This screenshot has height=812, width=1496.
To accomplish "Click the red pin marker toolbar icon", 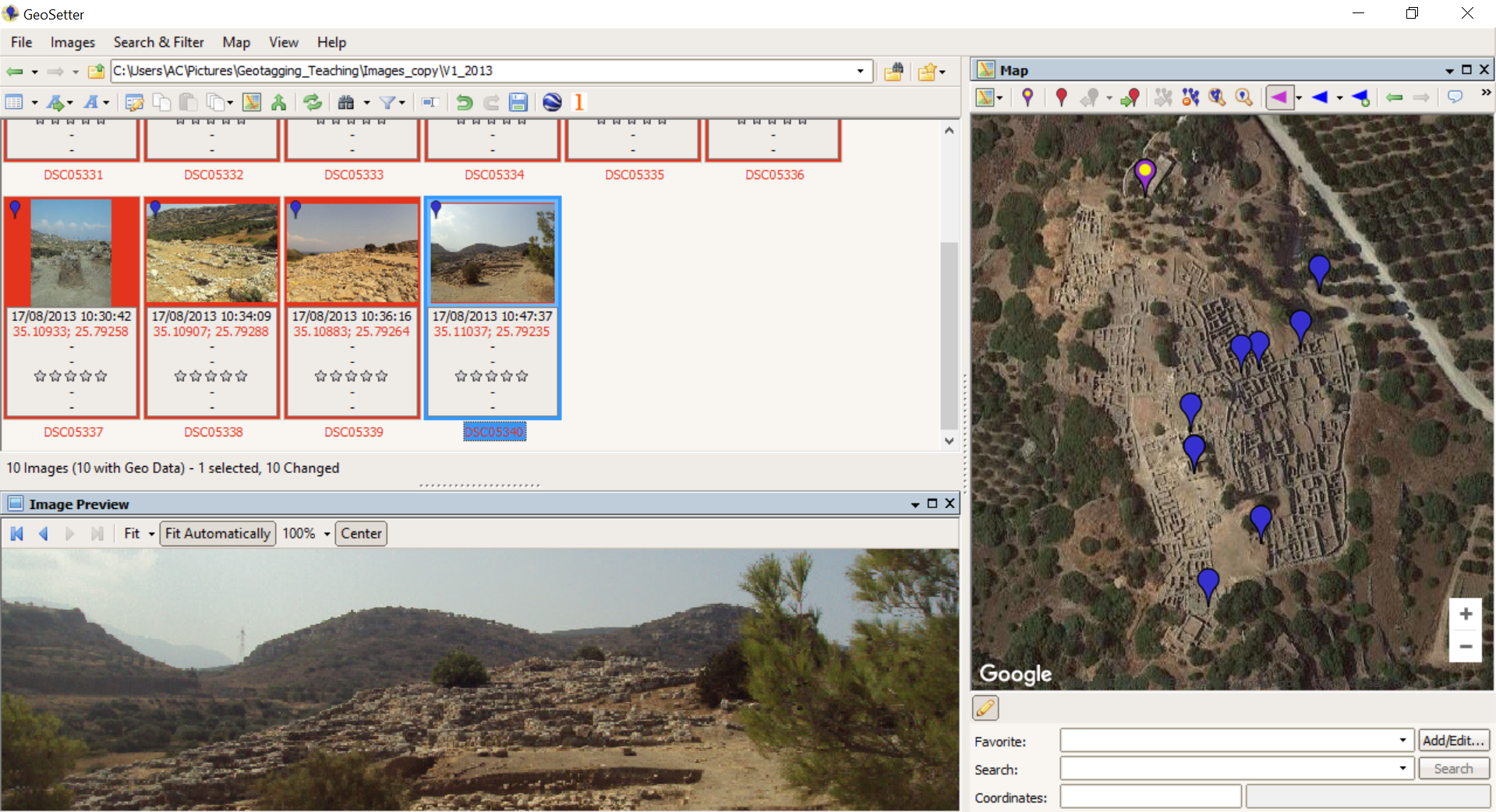I will pos(1061,97).
